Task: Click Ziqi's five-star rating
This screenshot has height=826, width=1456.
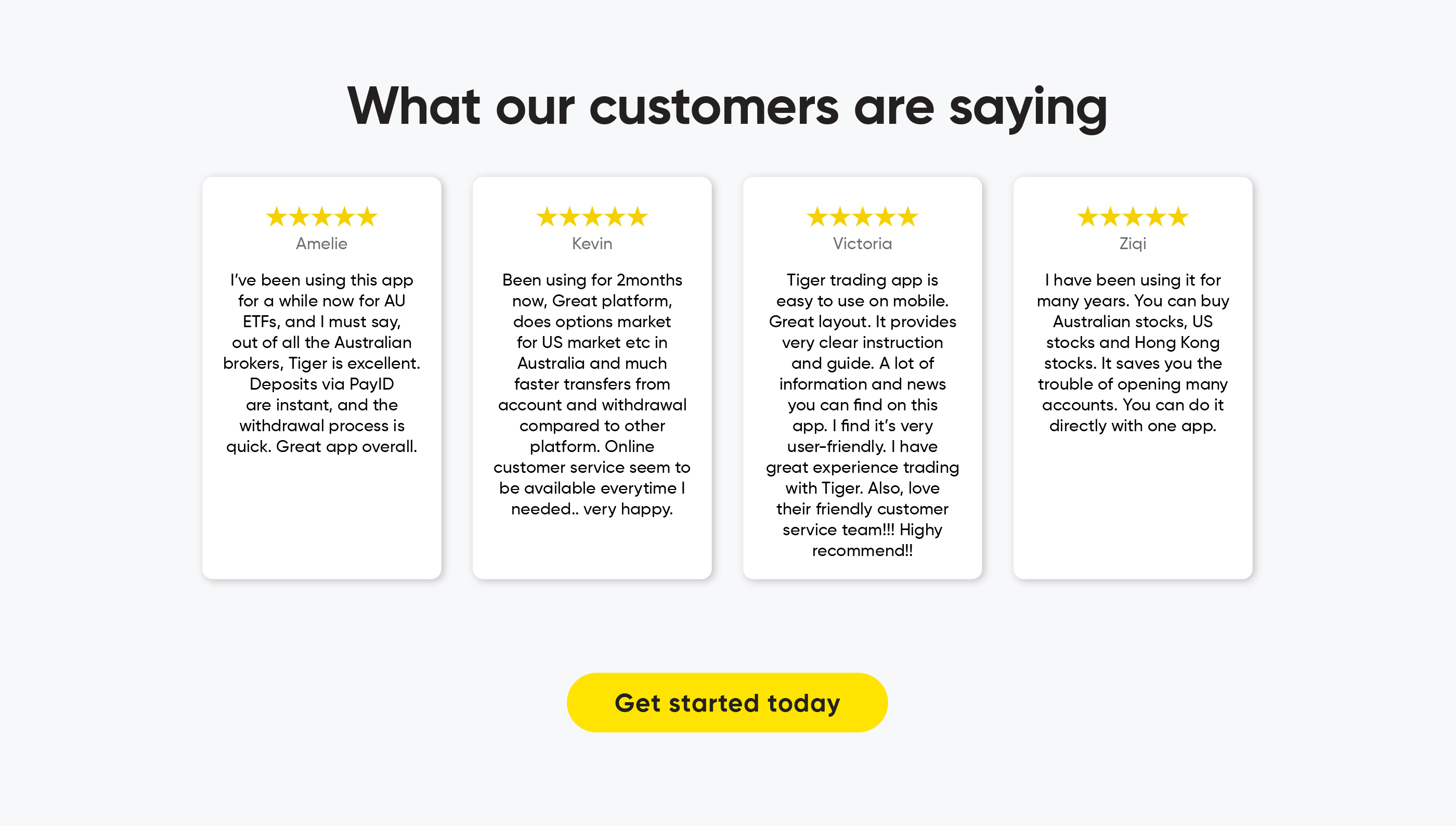Action: pyautogui.click(x=1133, y=217)
